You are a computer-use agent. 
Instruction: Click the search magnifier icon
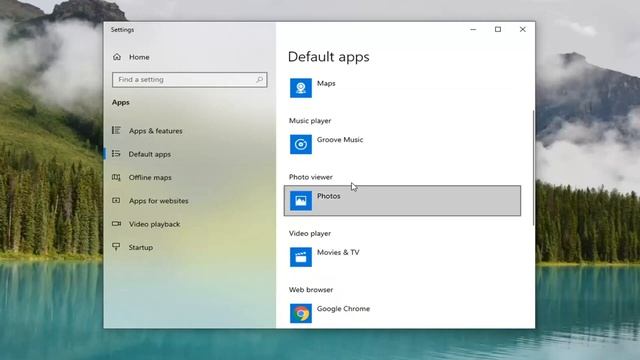pyautogui.click(x=259, y=80)
